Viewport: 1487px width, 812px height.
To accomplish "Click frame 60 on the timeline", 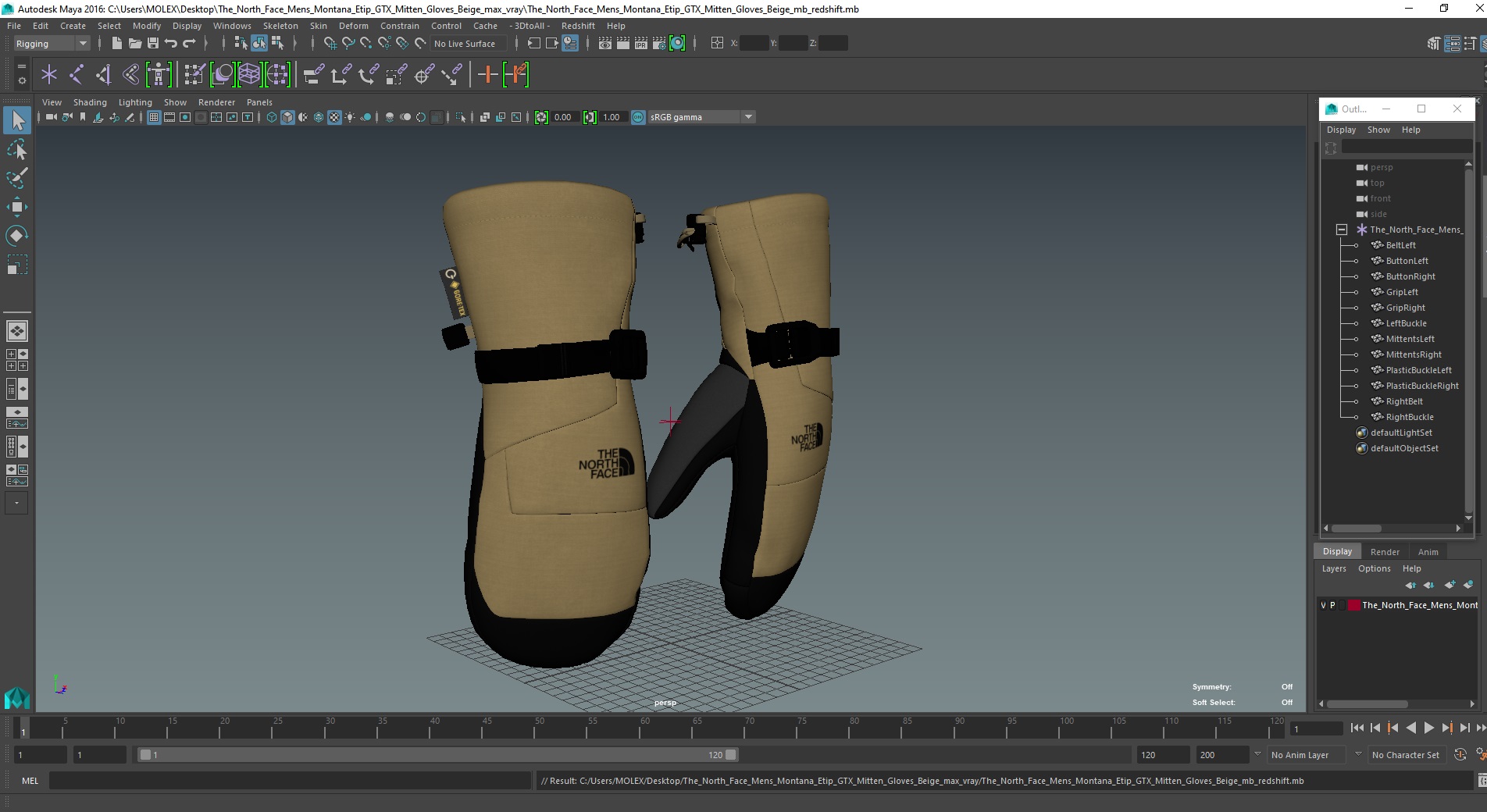I will tap(645, 728).
